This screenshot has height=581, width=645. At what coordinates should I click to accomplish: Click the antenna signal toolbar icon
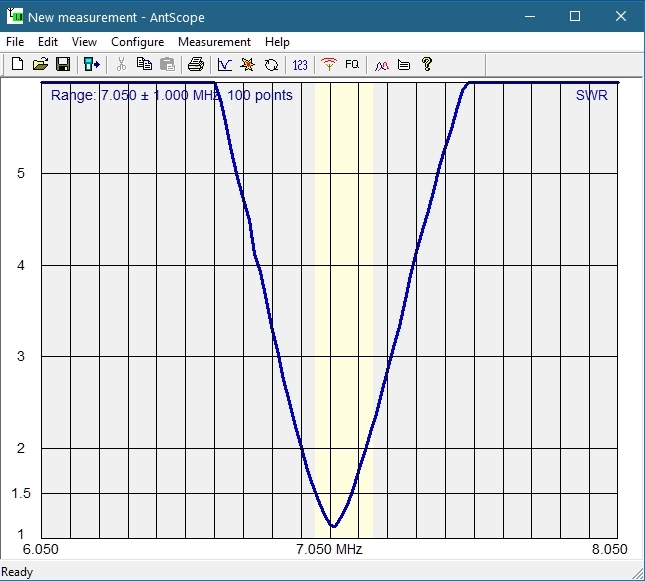[329, 64]
